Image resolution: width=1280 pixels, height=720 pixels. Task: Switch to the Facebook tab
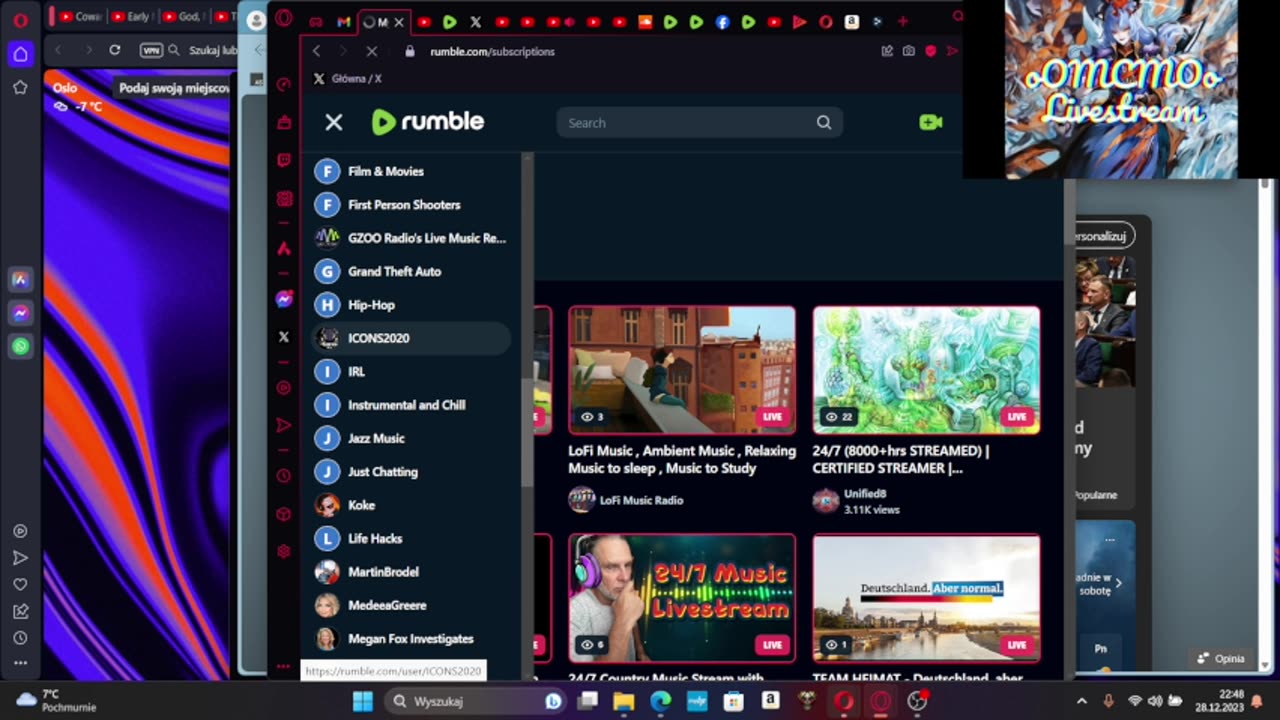(722, 21)
